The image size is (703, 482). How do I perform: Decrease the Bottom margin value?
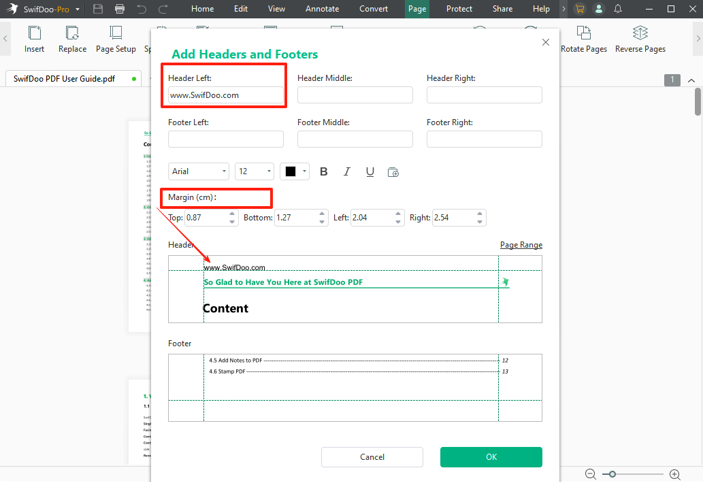click(322, 221)
